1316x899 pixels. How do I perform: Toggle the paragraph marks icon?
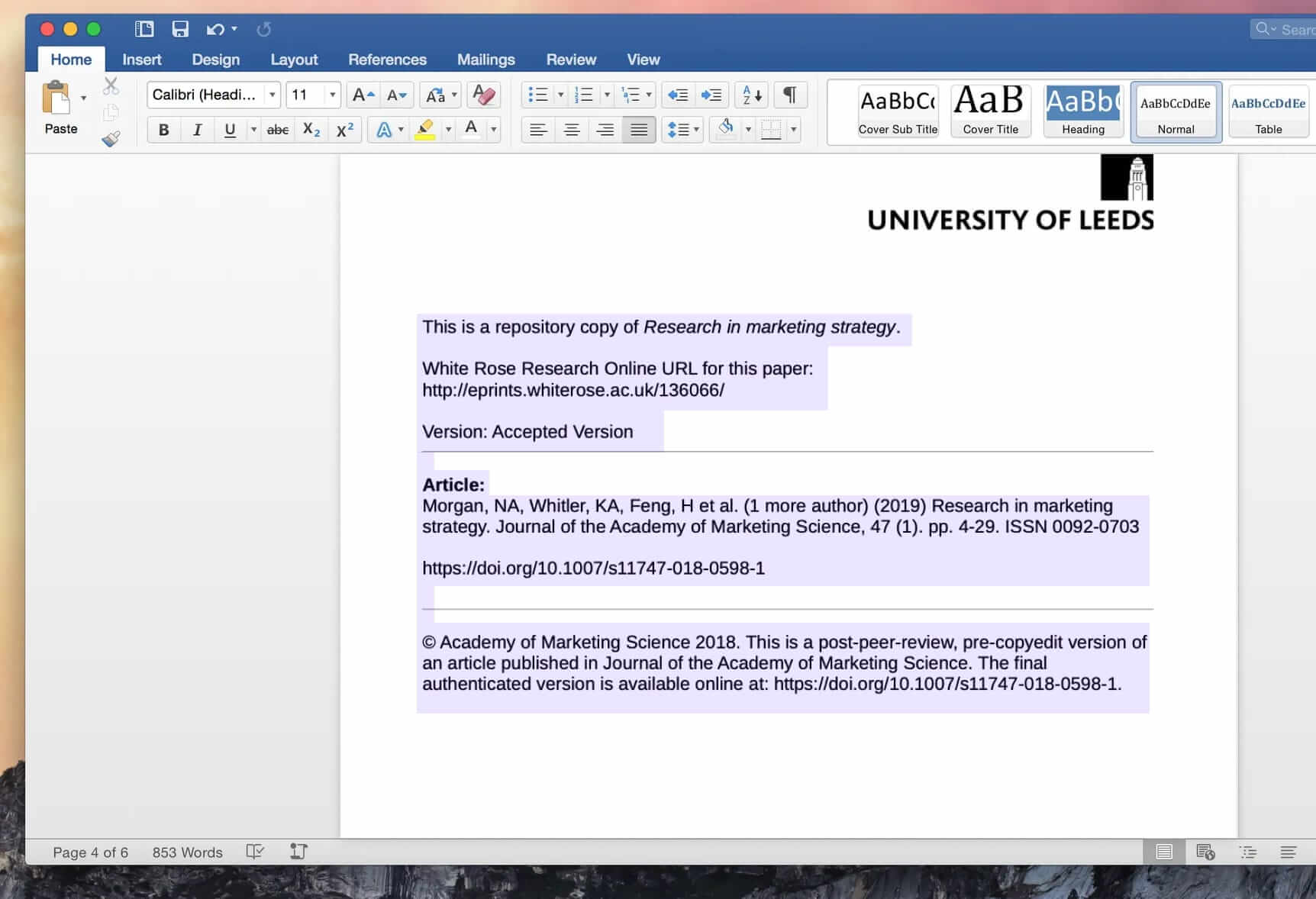pyautogui.click(x=790, y=95)
